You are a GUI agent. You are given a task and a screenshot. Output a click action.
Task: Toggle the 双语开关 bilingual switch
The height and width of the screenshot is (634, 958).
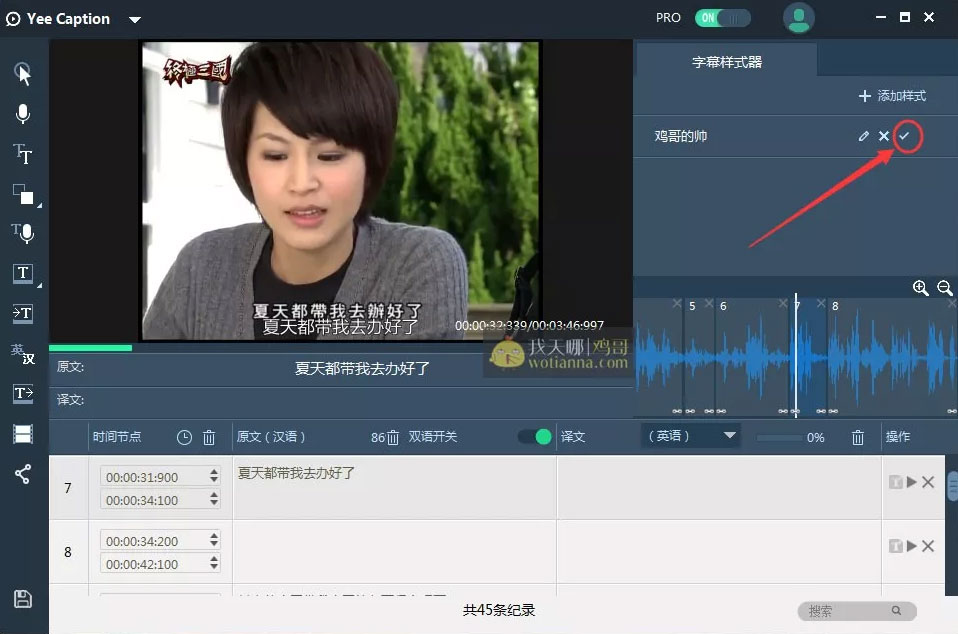pyautogui.click(x=535, y=437)
